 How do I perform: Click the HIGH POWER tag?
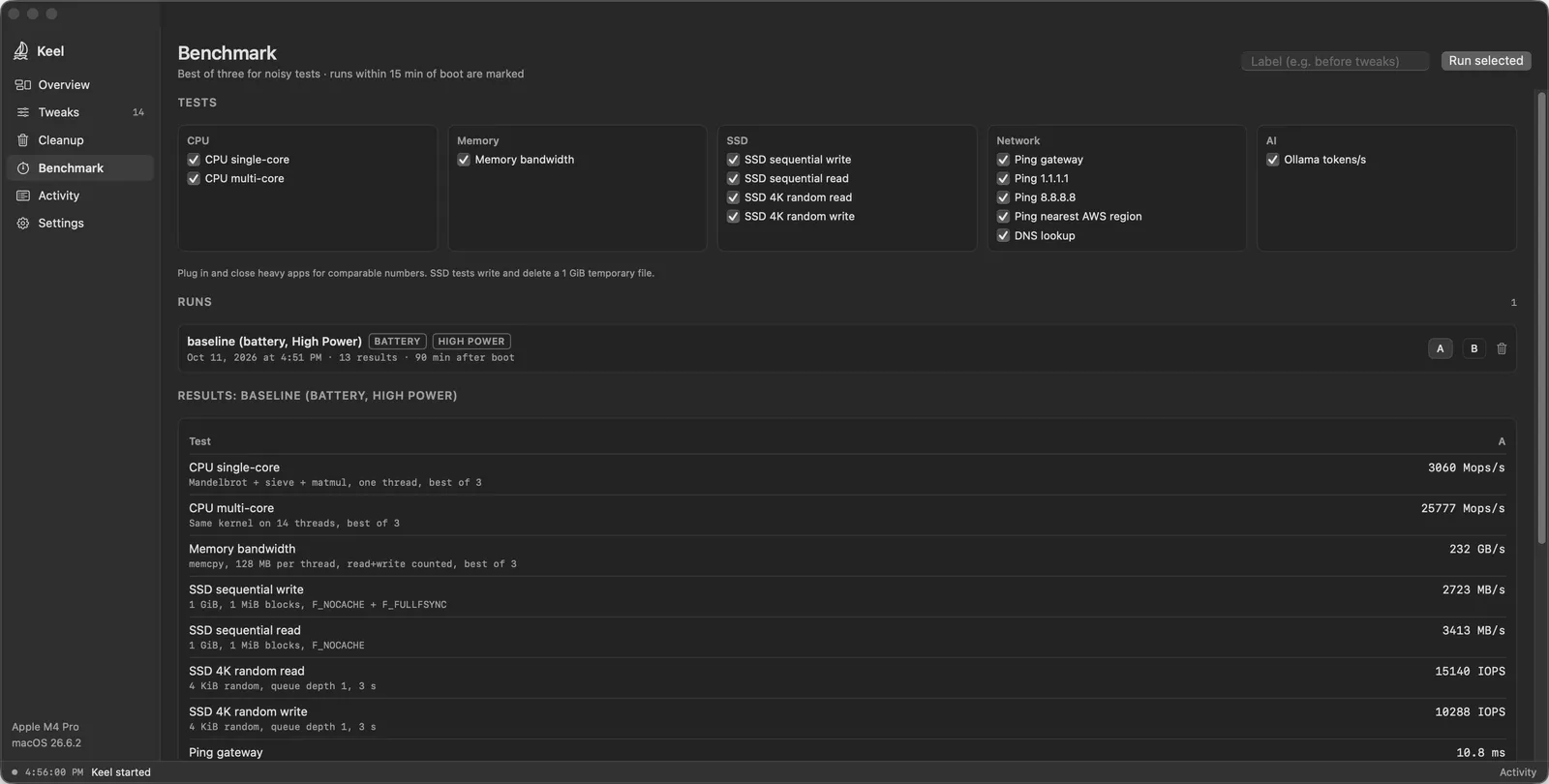(x=471, y=342)
